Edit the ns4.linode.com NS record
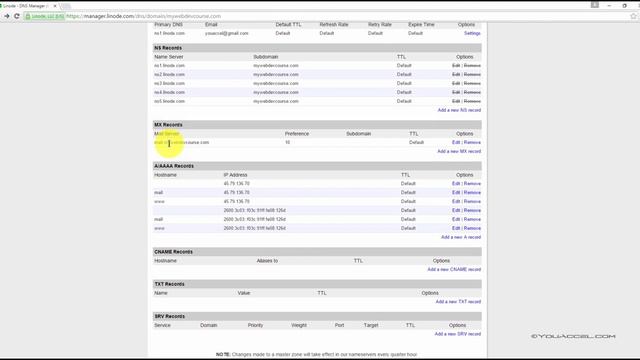Image resolution: width=640 pixels, height=360 pixels. tap(456, 93)
